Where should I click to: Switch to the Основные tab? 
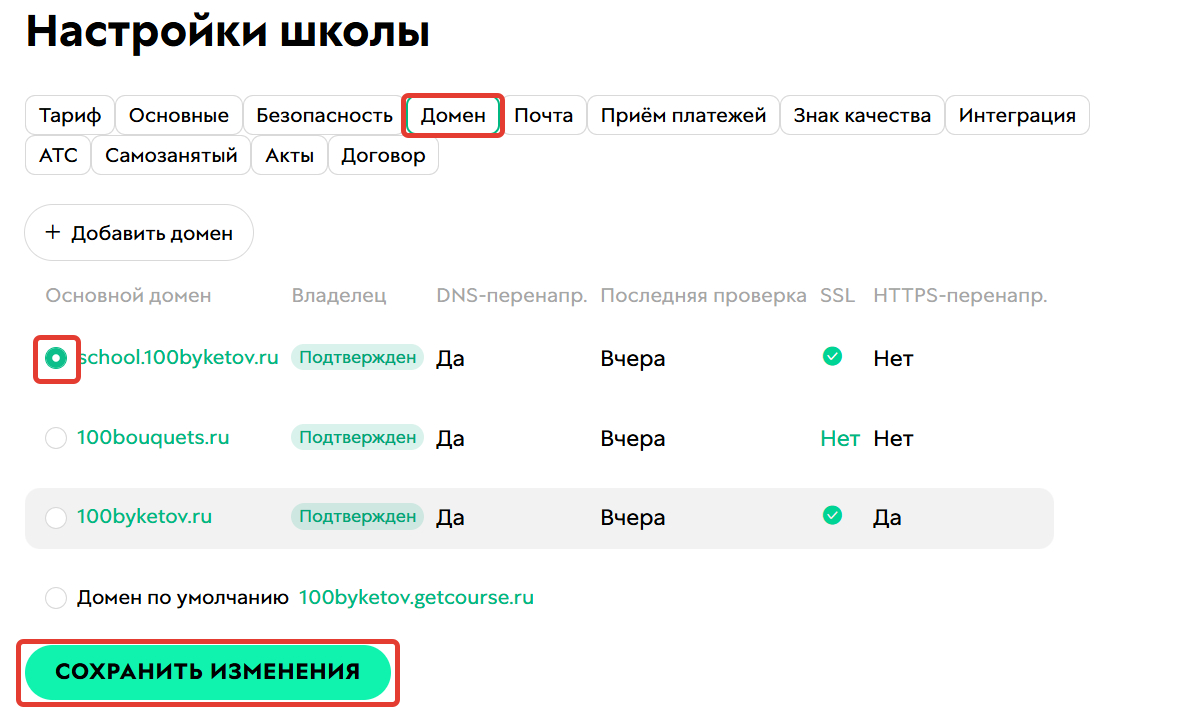coord(179,116)
